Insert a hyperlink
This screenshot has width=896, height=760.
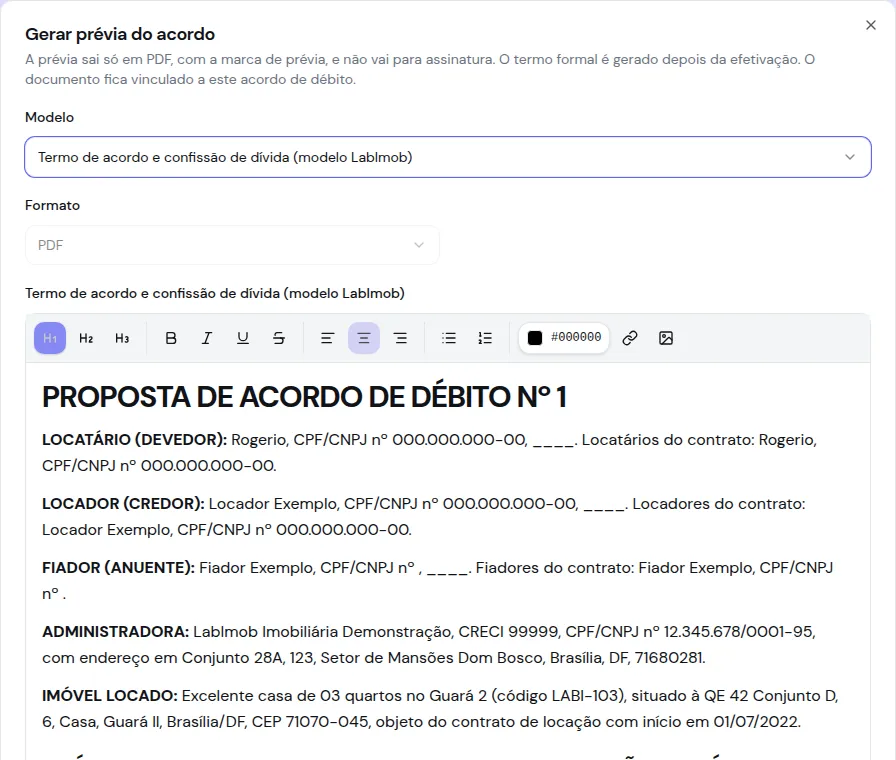click(x=630, y=338)
